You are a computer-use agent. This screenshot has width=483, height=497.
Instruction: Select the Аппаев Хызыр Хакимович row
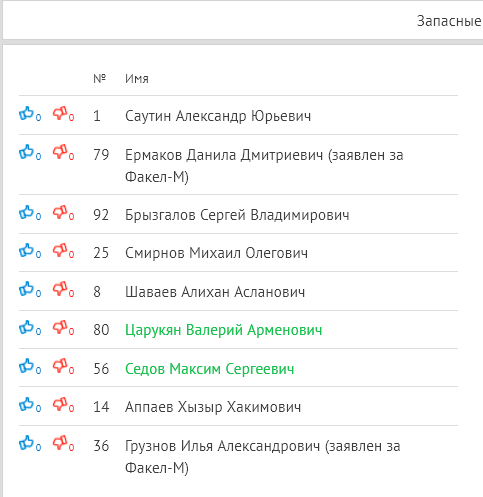[238, 406]
